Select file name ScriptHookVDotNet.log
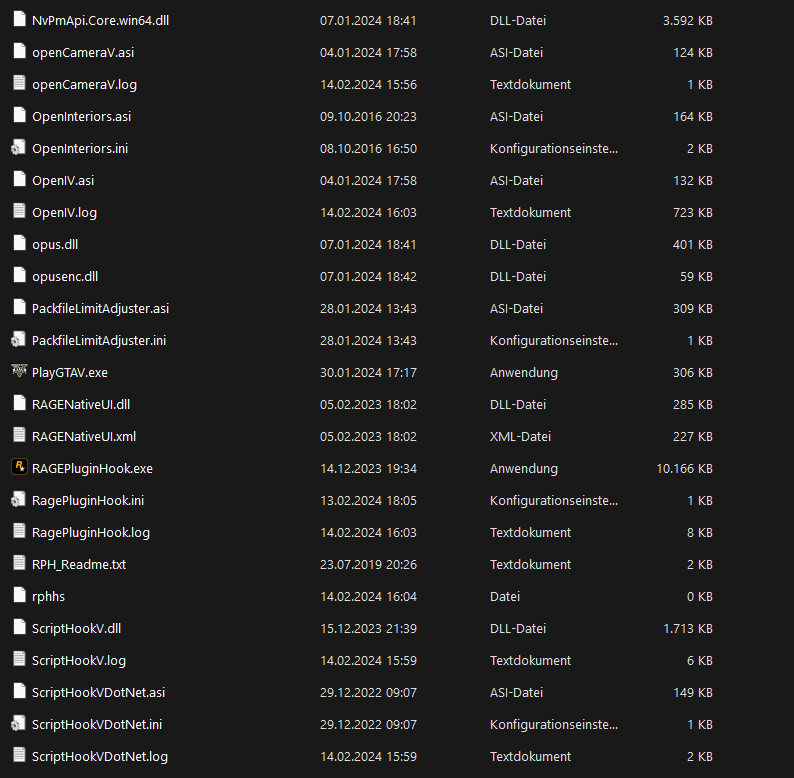The width and height of the screenshot is (794, 778). click(100, 757)
